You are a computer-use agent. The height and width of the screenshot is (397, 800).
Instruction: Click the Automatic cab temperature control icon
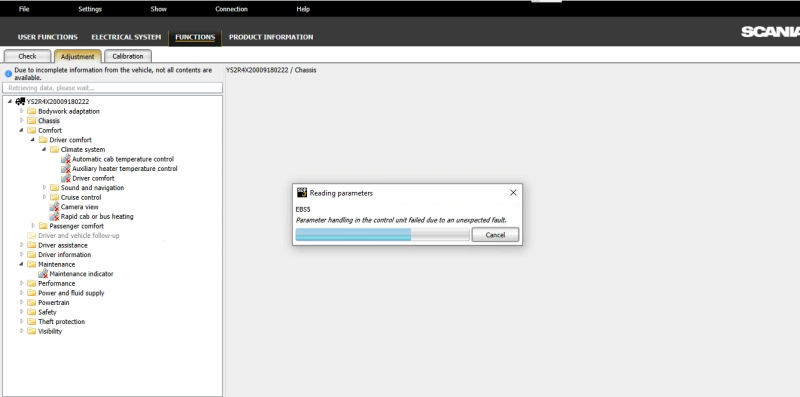click(x=66, y=159)
